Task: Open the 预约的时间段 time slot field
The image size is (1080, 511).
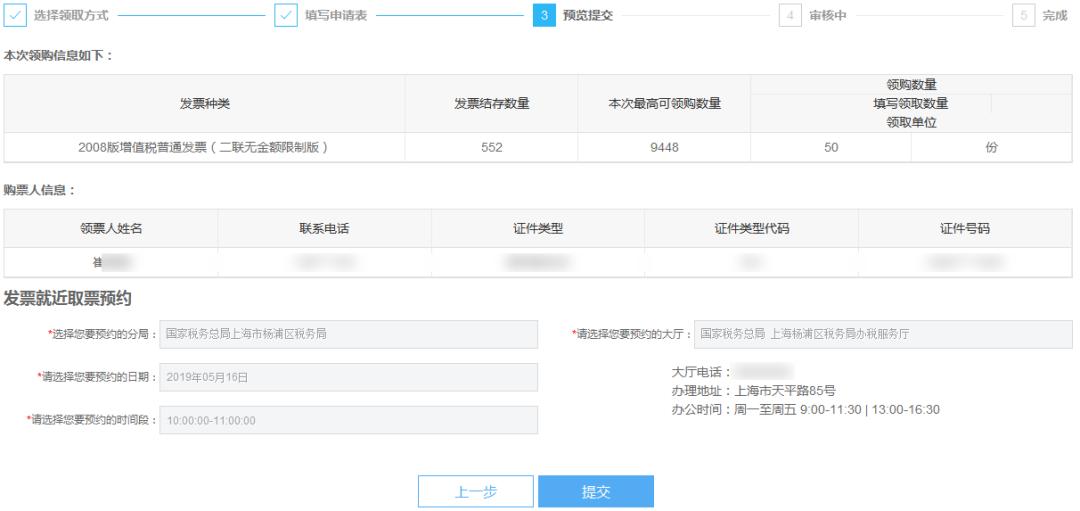Action: tap(348, 420)
